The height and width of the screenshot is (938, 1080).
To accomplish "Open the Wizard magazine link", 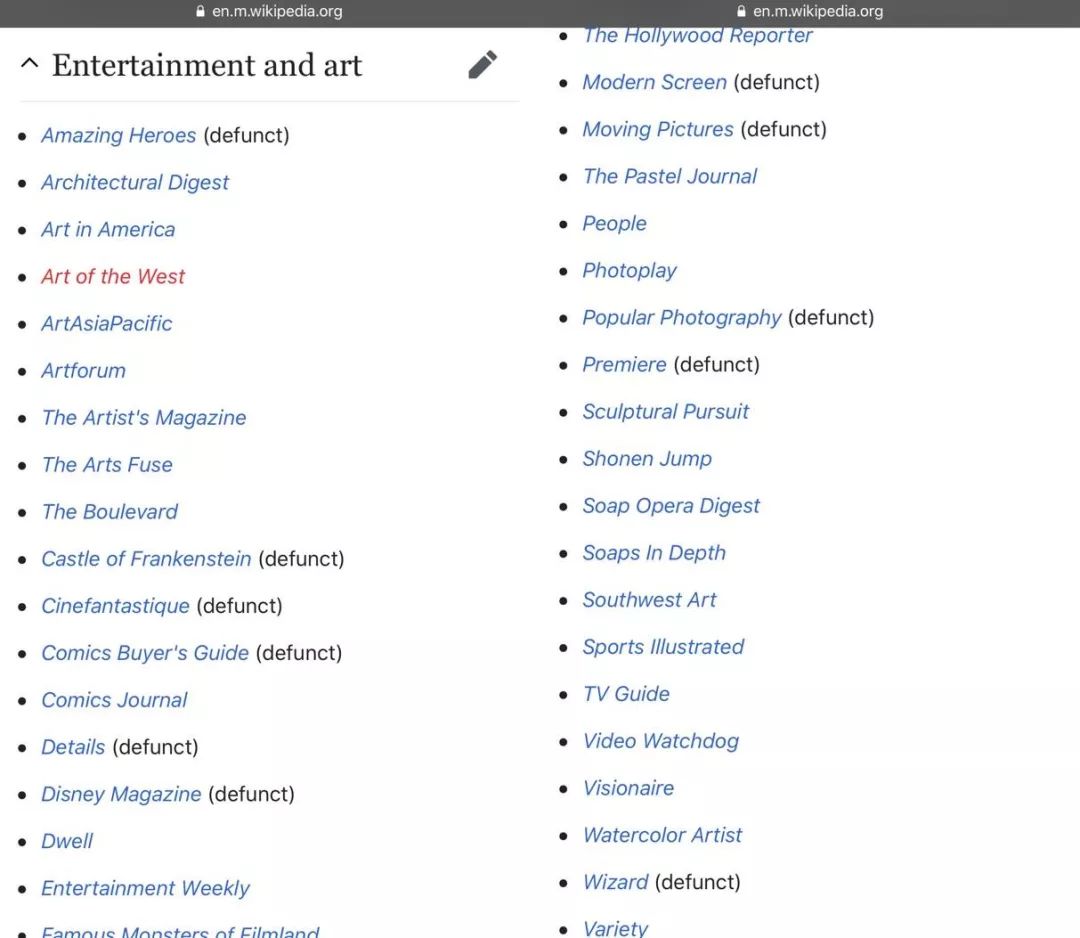I will (615, 882).
